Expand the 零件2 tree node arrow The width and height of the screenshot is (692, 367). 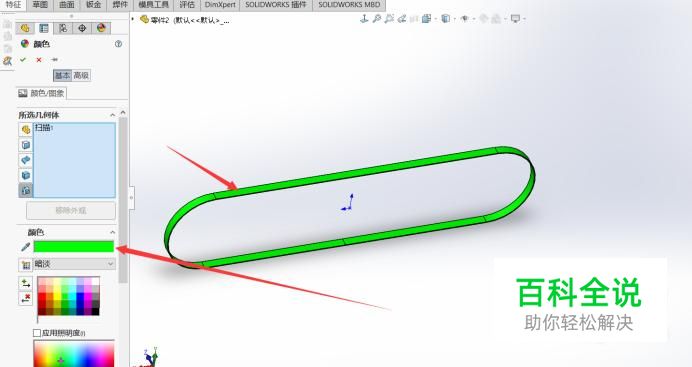click(x=133, y=19)
